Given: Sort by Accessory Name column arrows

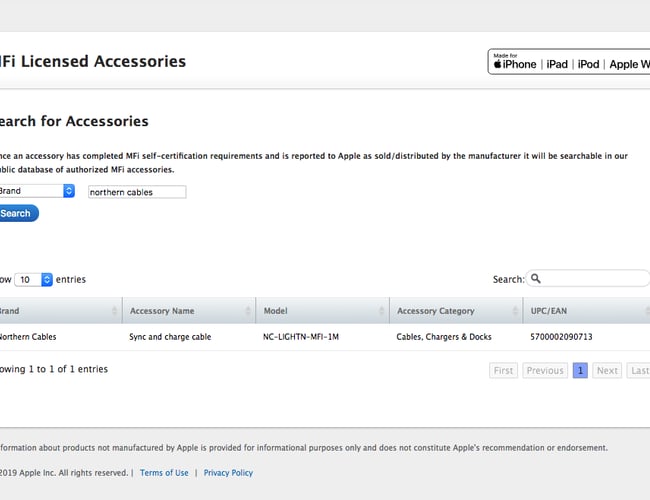Looking at the screenshot, I should point(248,311).
